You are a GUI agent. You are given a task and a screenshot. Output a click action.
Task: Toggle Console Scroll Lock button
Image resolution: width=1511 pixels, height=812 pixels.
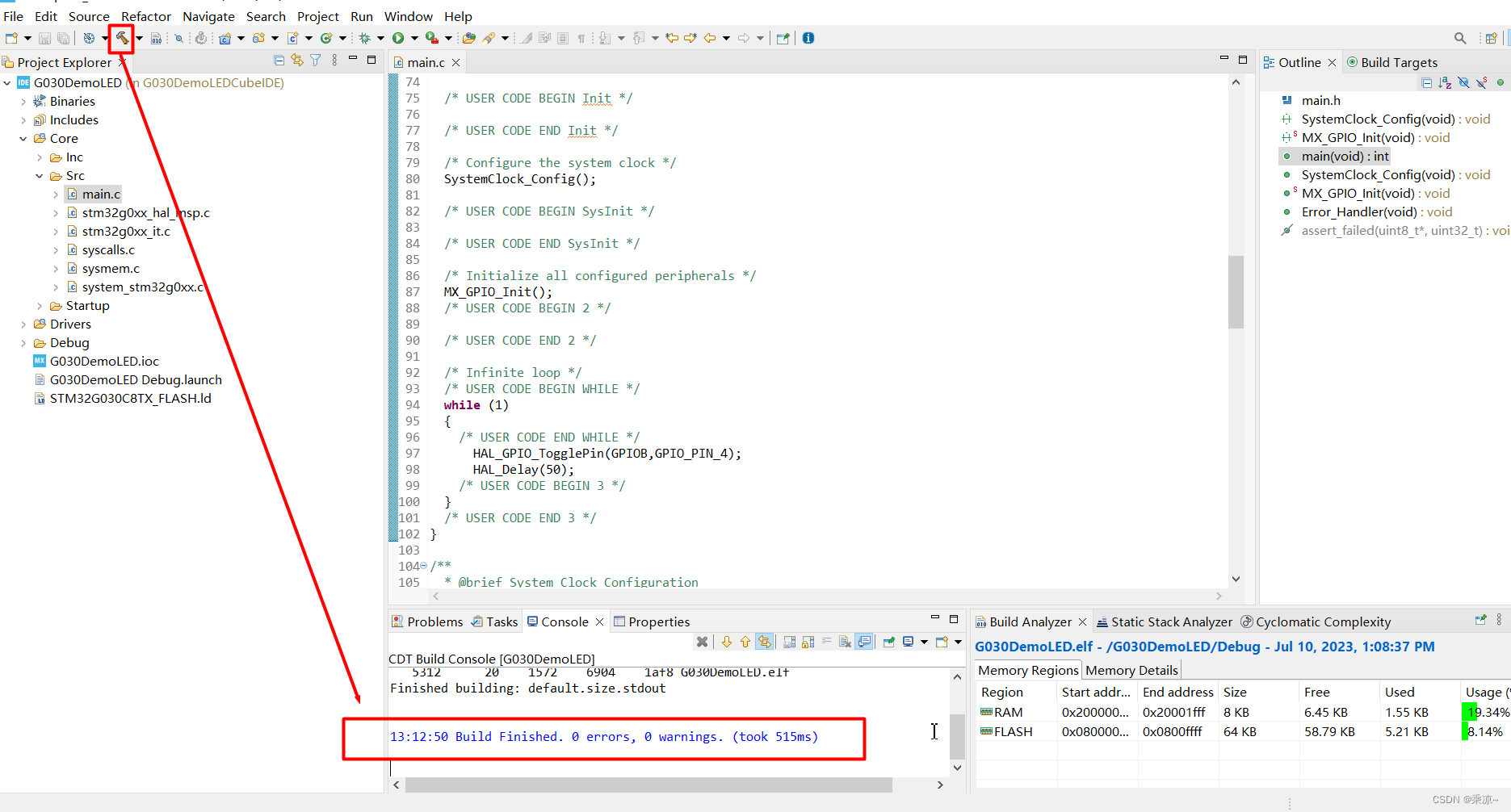[x=808, y=642]
